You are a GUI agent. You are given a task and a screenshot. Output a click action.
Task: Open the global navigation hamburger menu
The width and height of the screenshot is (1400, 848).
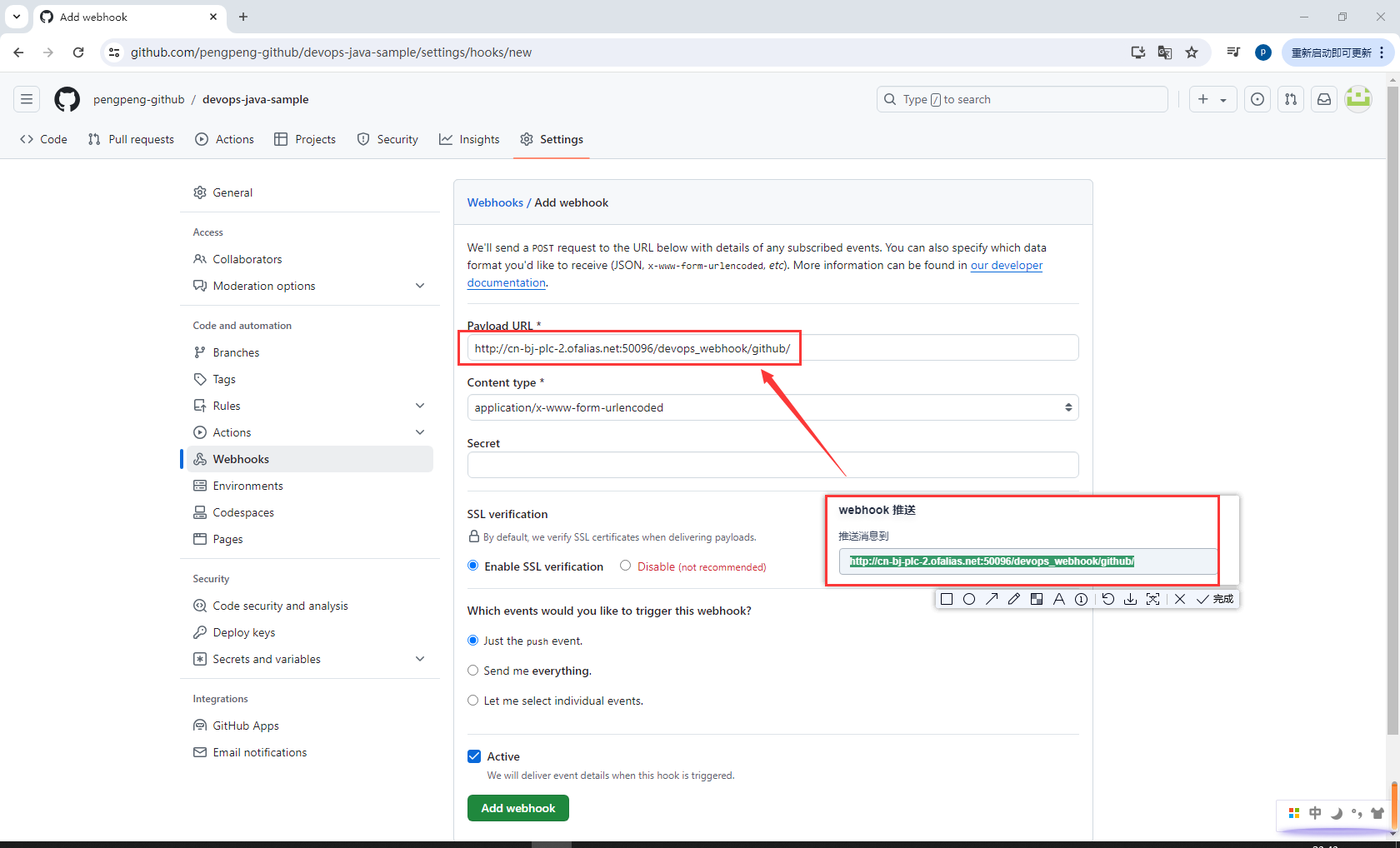click(x=27, y=99)
